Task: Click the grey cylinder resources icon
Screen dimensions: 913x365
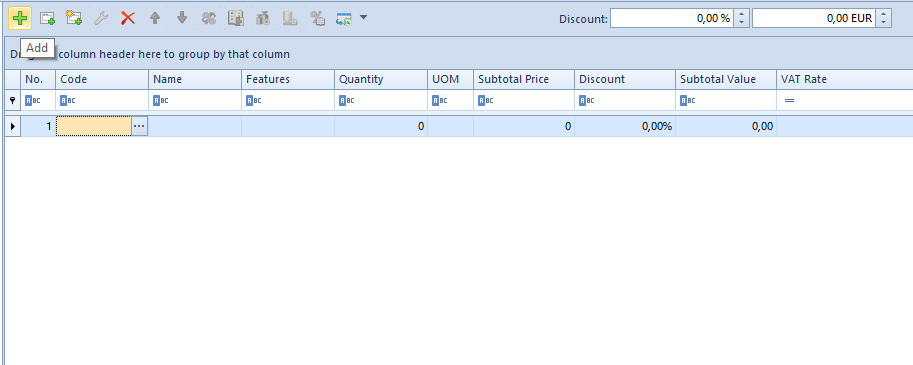Action: (290, 19)
